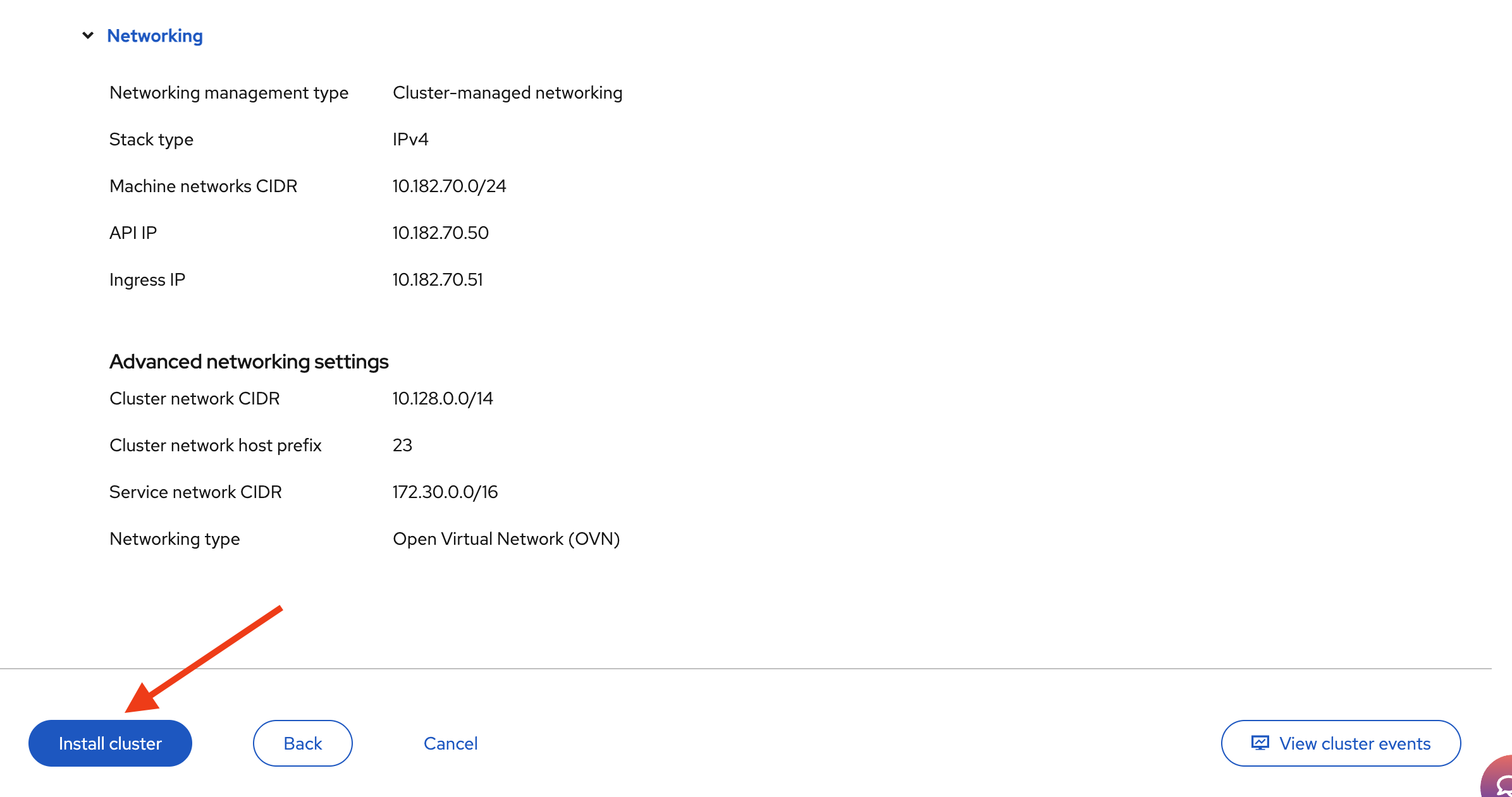Image resolution: width=1512 pixels, height=797 pixels.
Task: Click the Ingress IP value 10.182.70.51
Action: tap(437, 279)
